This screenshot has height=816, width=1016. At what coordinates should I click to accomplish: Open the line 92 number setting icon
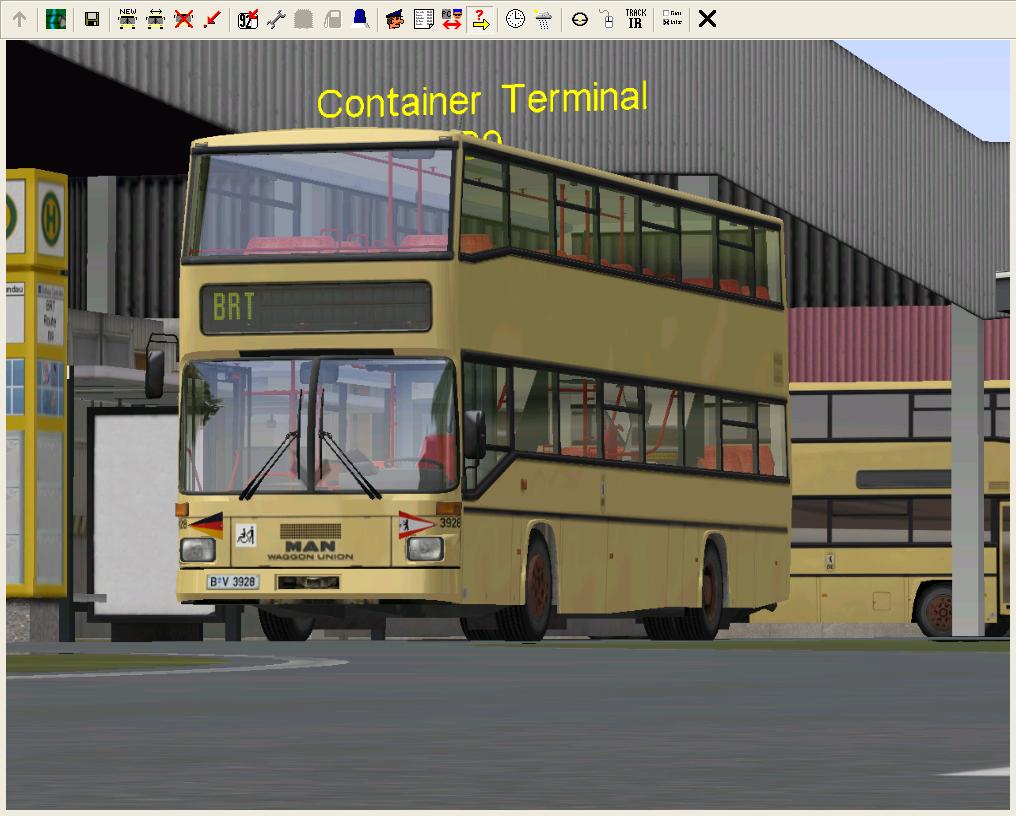tap(248, 19)
